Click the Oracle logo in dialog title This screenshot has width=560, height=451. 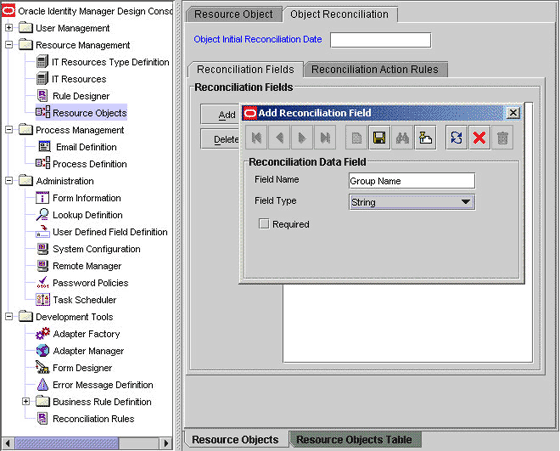(250, 113)
